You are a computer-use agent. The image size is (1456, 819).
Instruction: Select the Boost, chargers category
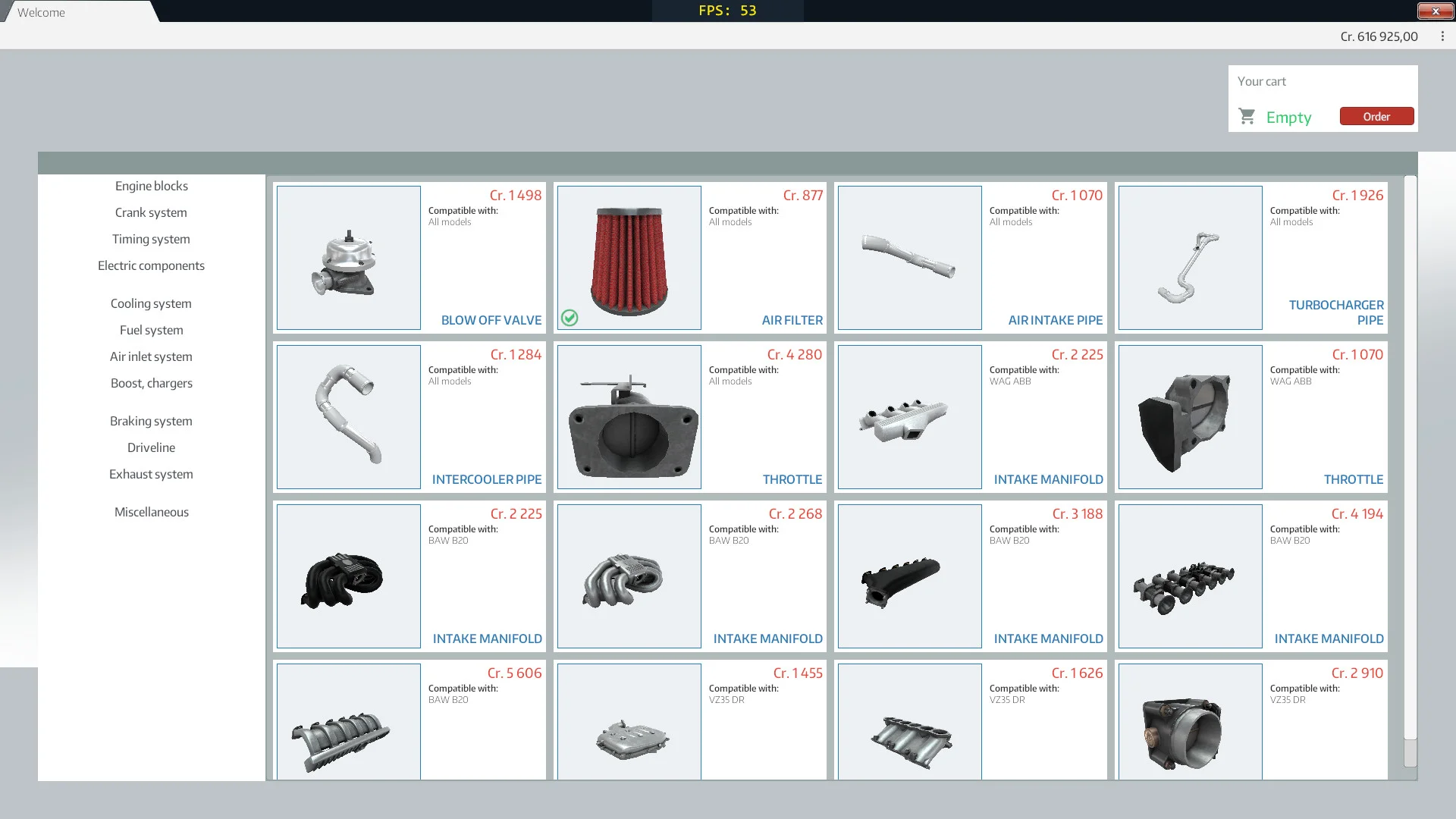[151, 382]
